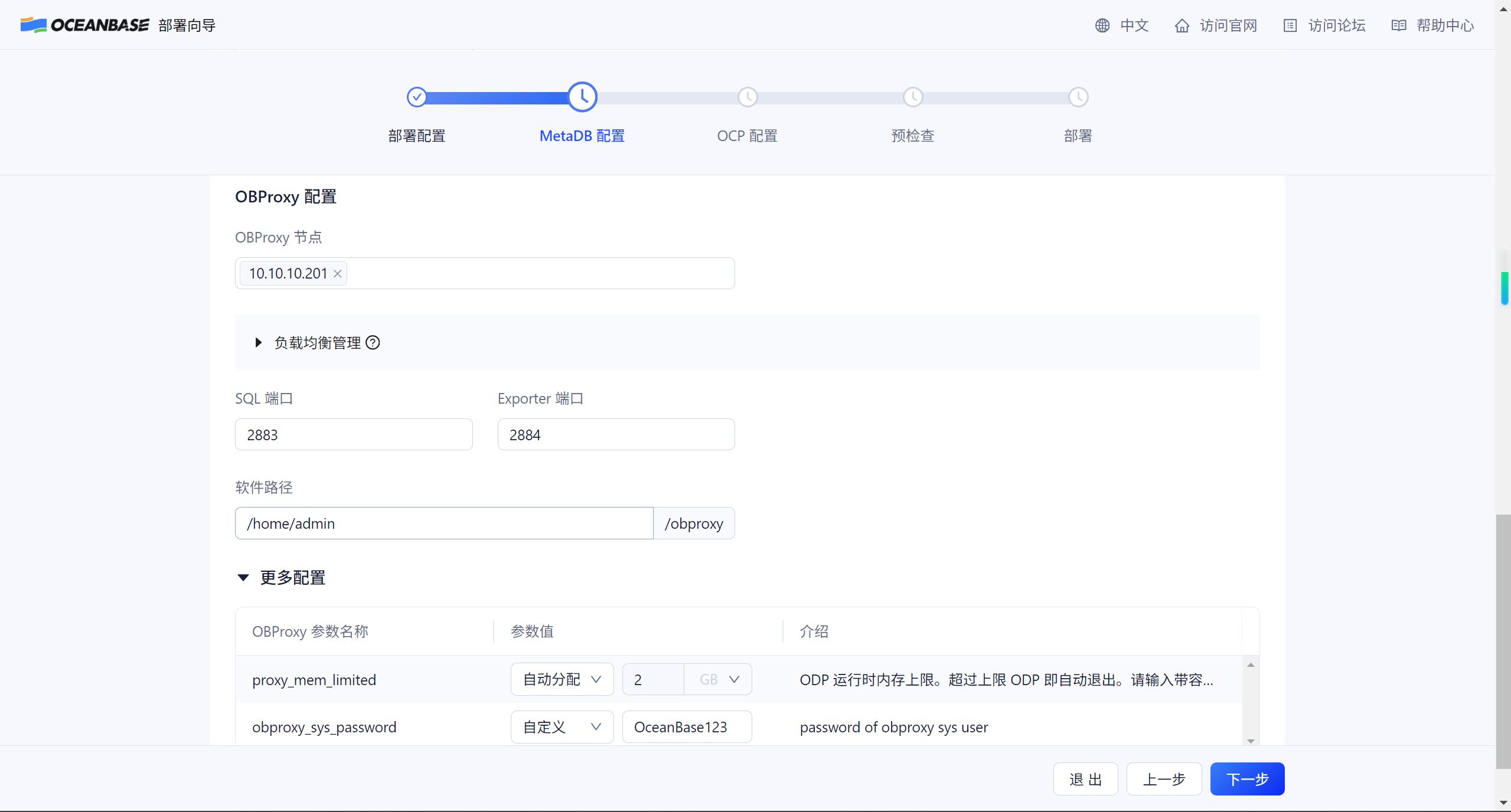Open the GB unit dropdown
The width and height of the screenshot is (1511, 812).
pos(718,680)
